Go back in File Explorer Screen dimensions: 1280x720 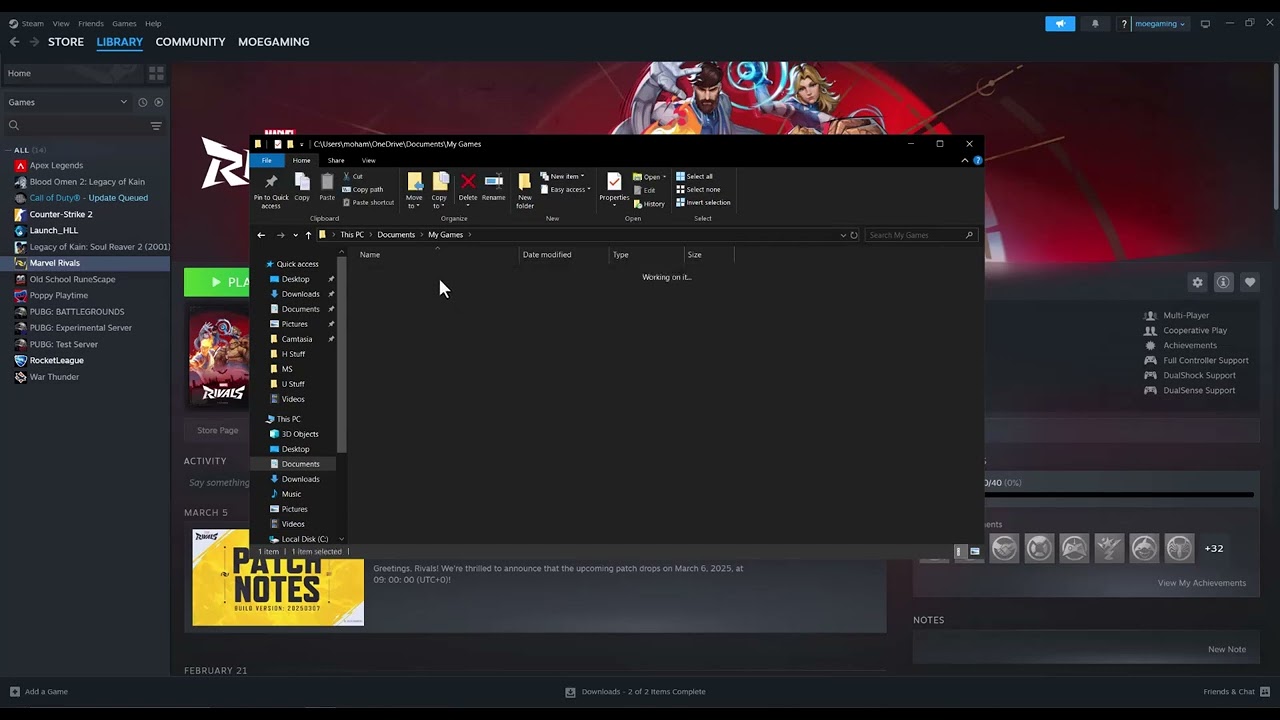261,235
